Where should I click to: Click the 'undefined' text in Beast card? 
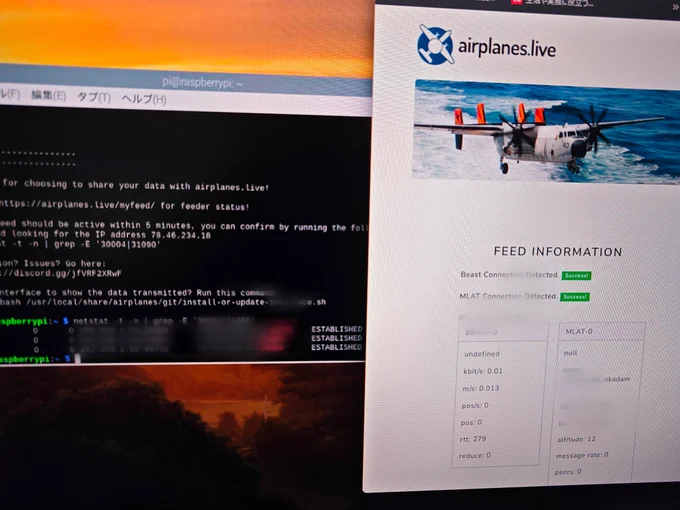[x=482, y=354]
